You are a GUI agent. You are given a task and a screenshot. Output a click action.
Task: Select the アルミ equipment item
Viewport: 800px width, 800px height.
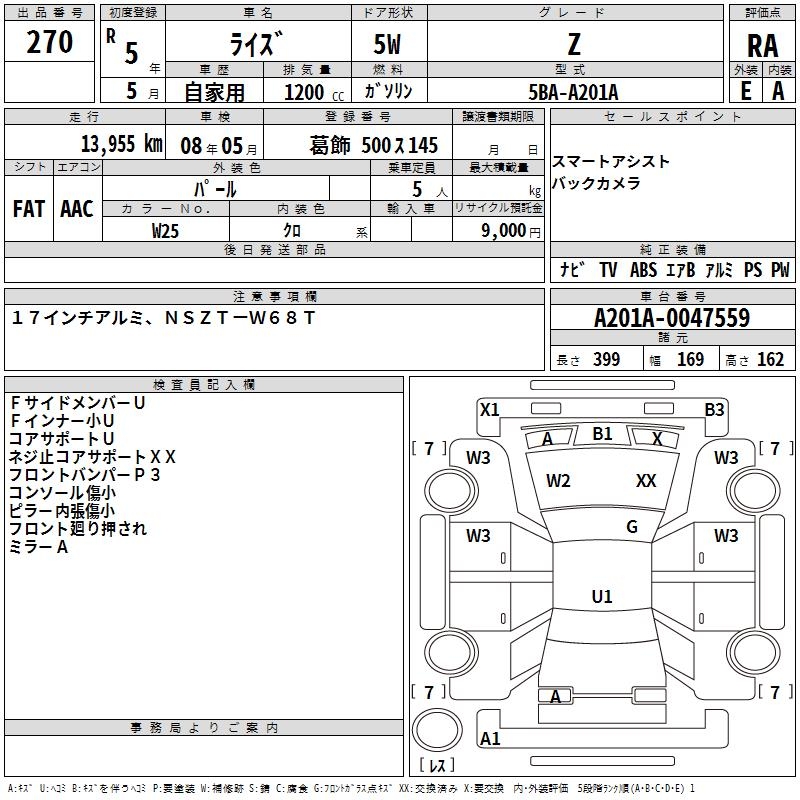(719, 270)
